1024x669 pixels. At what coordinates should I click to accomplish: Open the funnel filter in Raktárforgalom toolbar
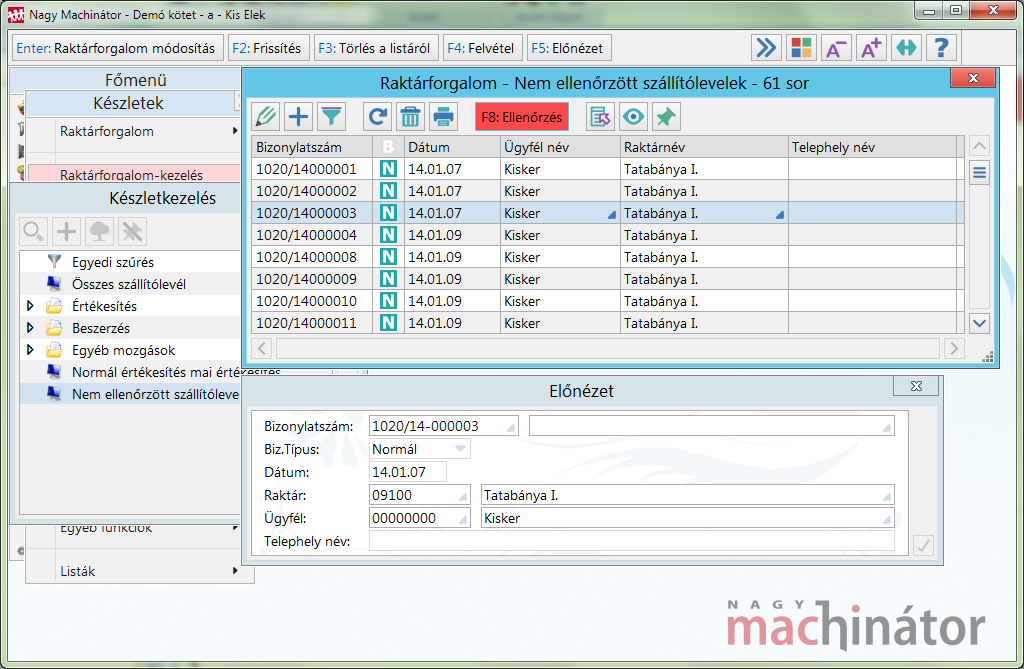(x=331, y=117)
